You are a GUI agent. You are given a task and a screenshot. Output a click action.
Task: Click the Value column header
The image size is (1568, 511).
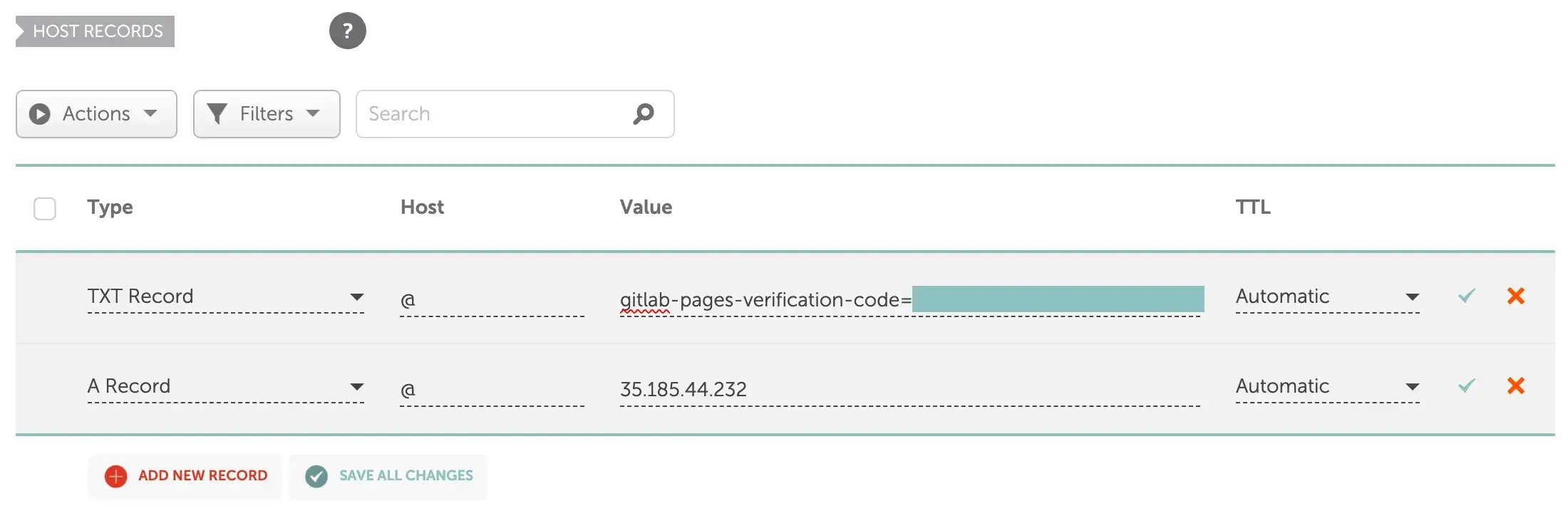click(646, 207)
